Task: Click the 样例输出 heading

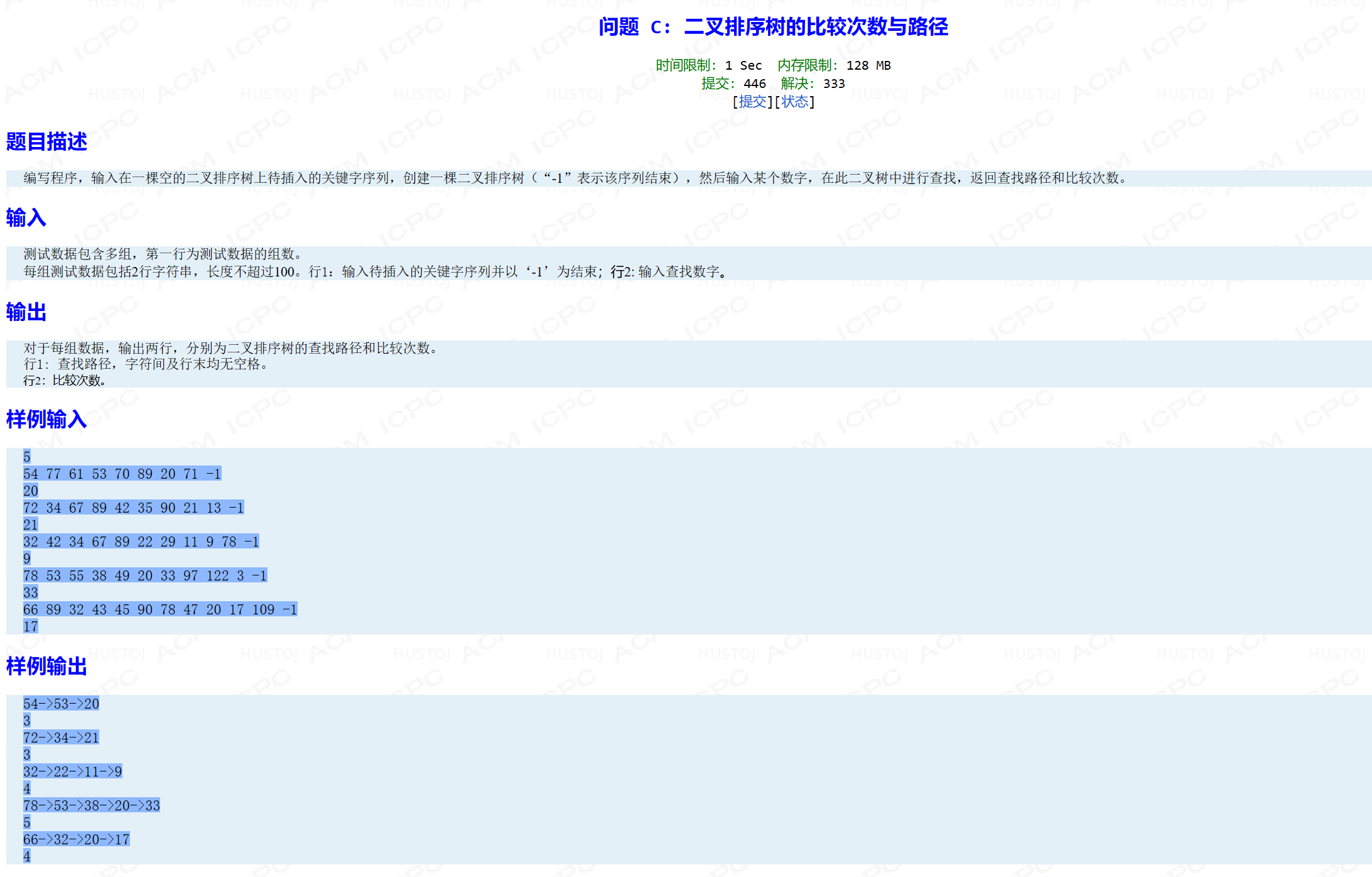Action: pos(46,667)
